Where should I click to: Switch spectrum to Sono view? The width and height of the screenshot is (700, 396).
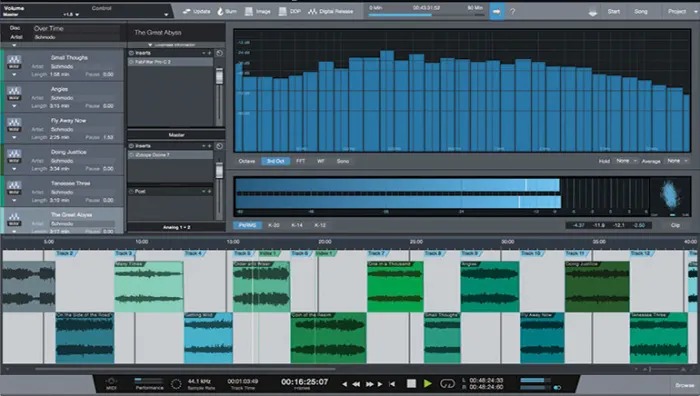pos(343,161)
